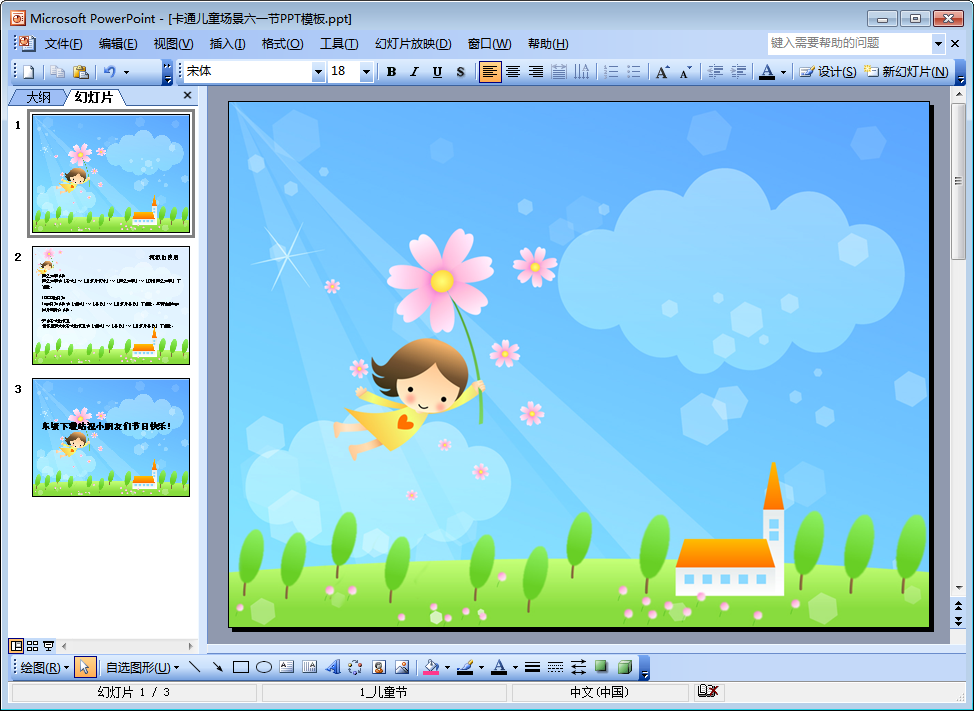The image size is (974, 711).
Task: Insert clip art icon
Action: point(378,668)
